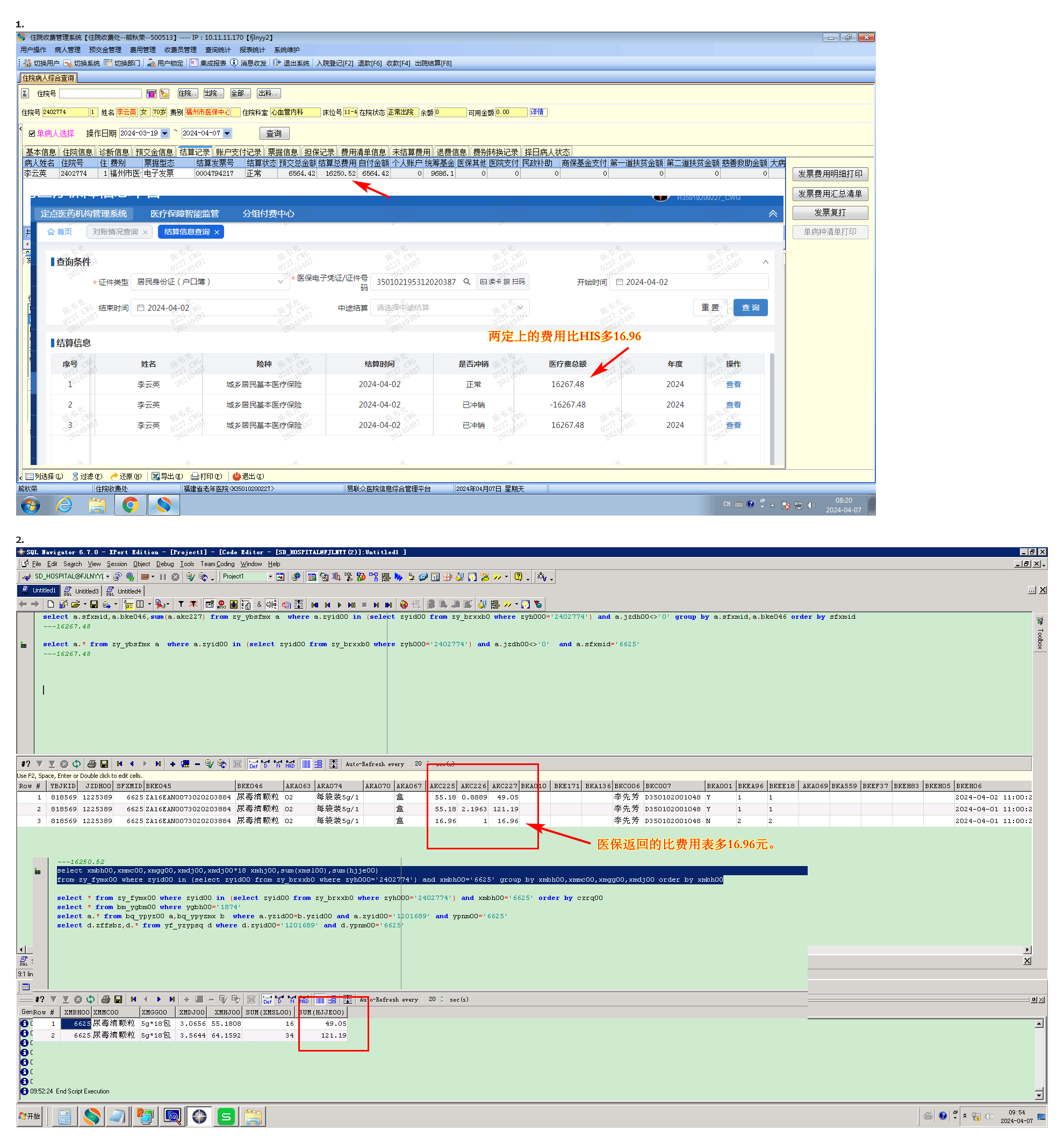Toggle the 单病人选择 checkbox

pos(32,133)
